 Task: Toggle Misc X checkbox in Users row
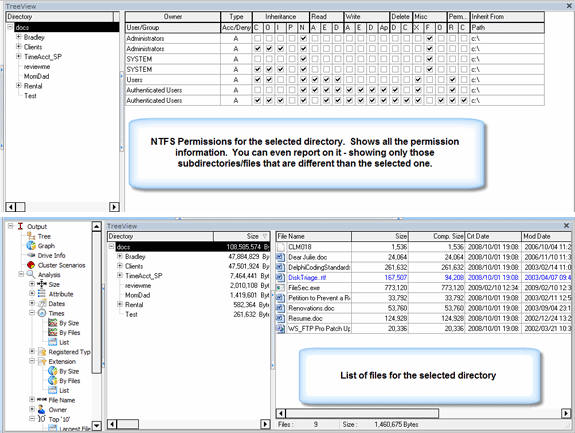coord(418,80)
